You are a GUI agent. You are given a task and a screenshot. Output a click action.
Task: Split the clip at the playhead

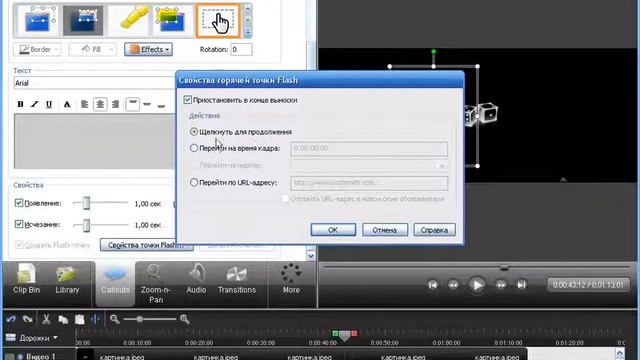click(96, 319)
